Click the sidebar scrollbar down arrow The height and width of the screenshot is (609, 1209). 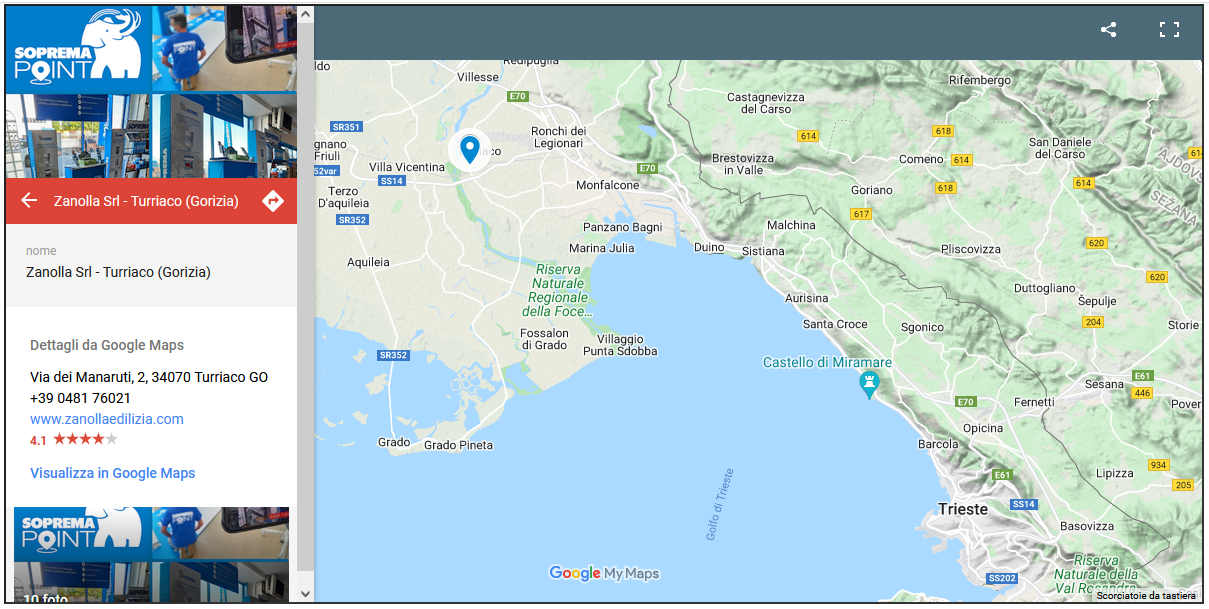(306, 593)
